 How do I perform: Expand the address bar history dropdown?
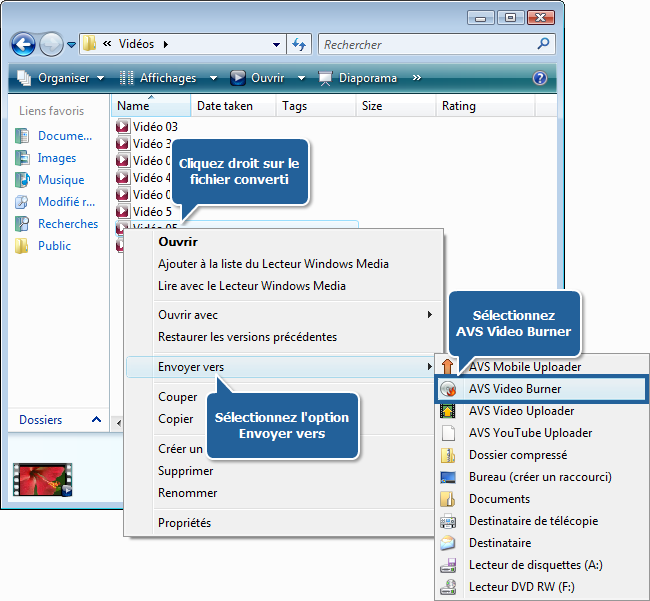coord(276,44)
